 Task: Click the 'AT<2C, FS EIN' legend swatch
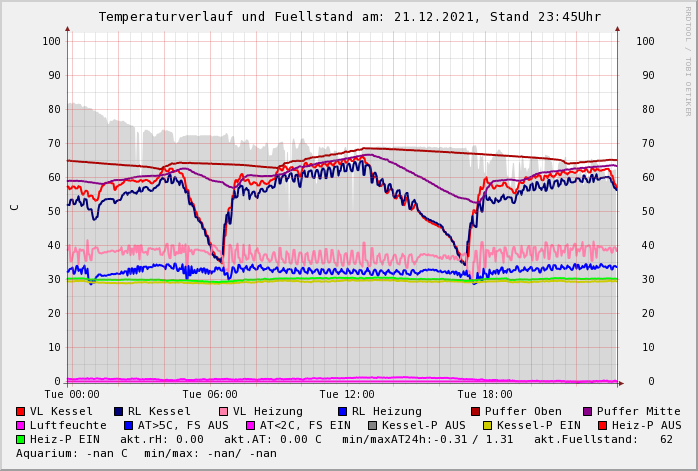coord(250,425)
